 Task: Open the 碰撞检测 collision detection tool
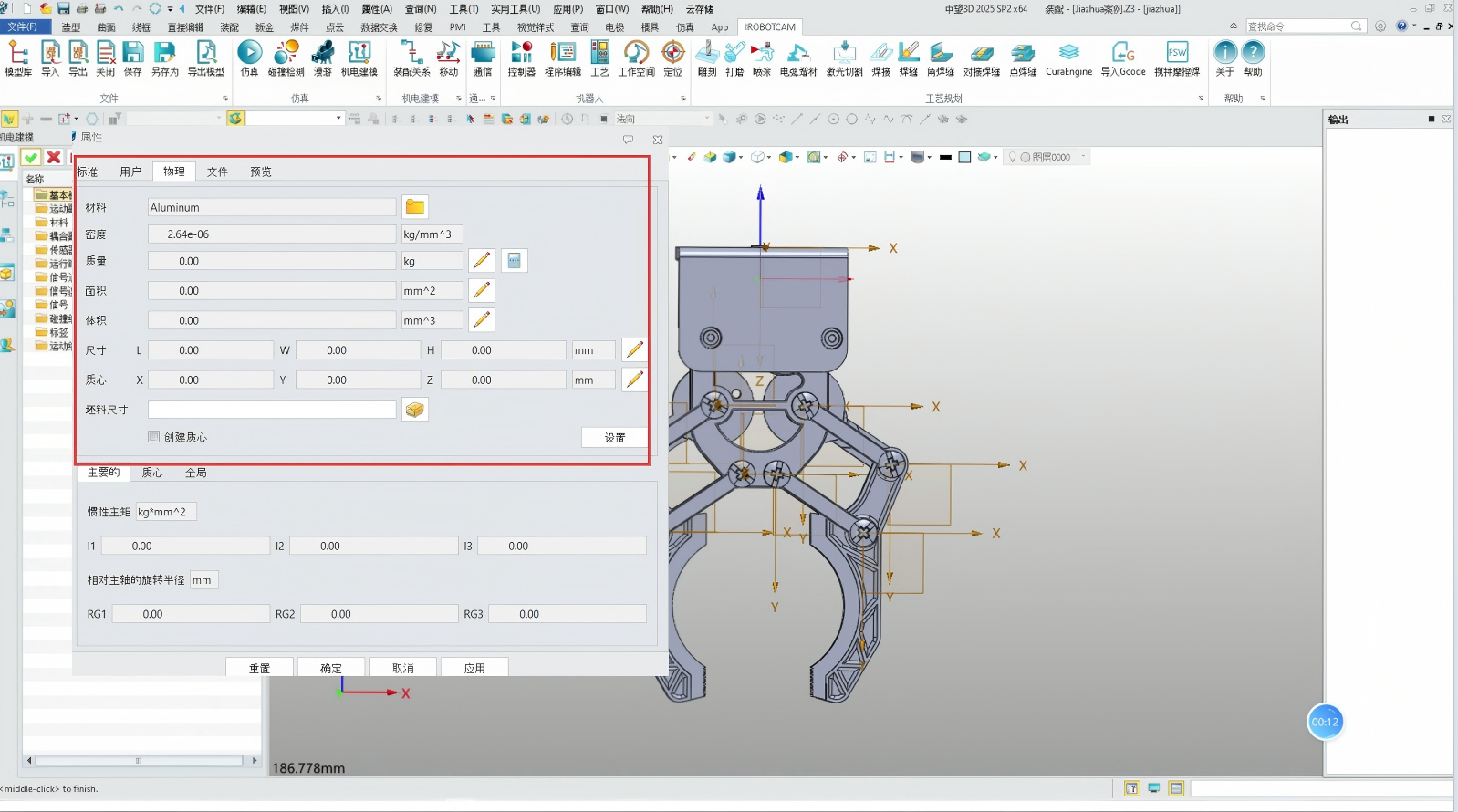click(x=286, y=53)
